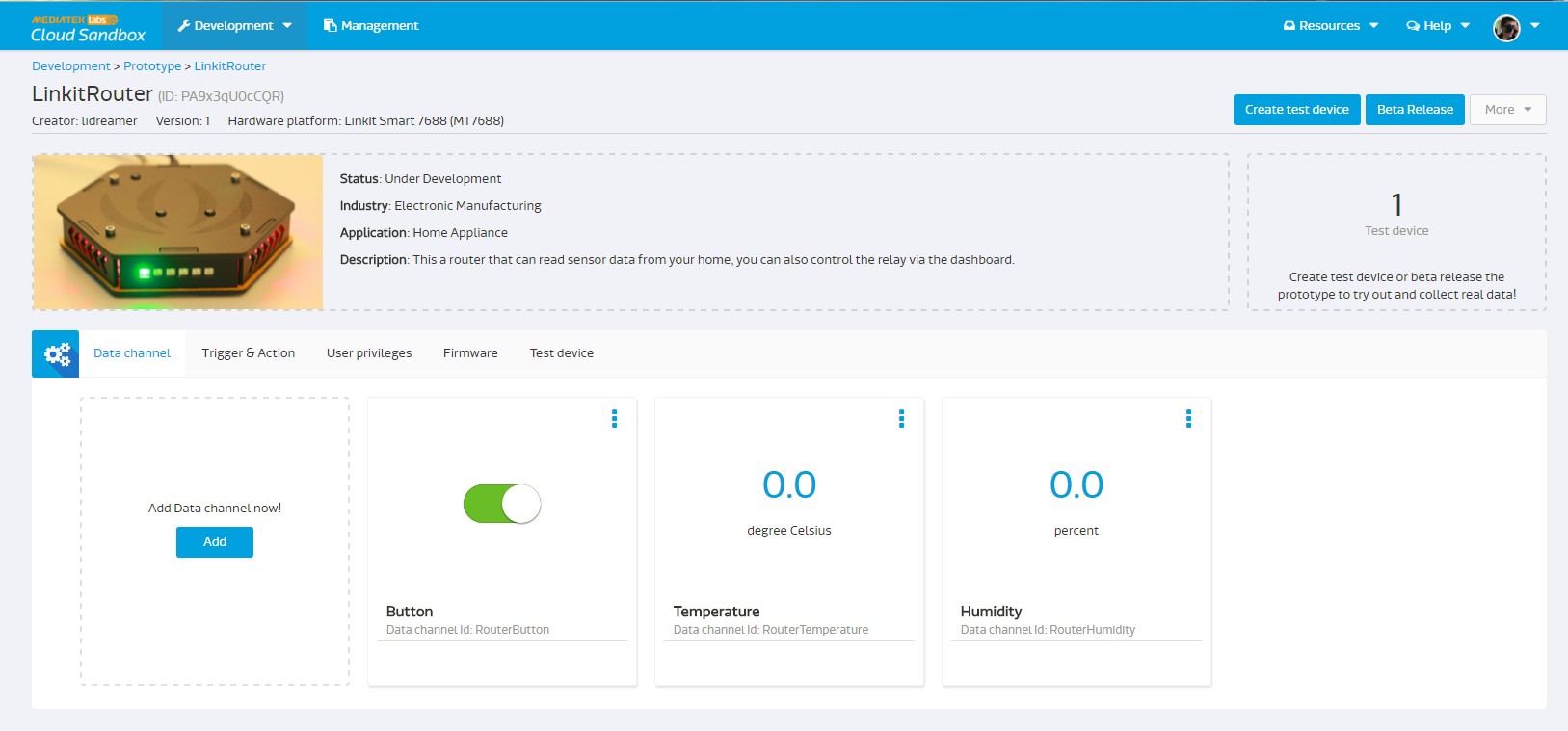Expand the account arrow next to the avatar
Viewport: 1568px width, 731px height.
[1535, 26]
